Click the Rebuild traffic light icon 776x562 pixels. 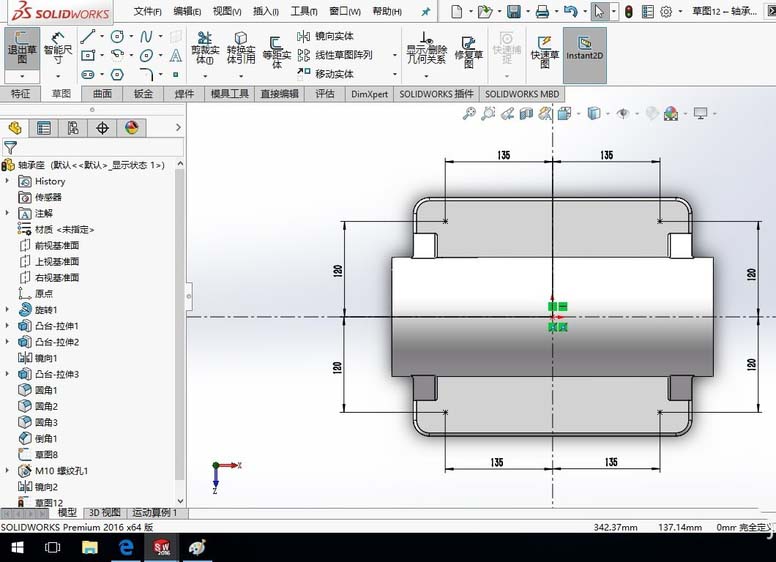(629, 11)
